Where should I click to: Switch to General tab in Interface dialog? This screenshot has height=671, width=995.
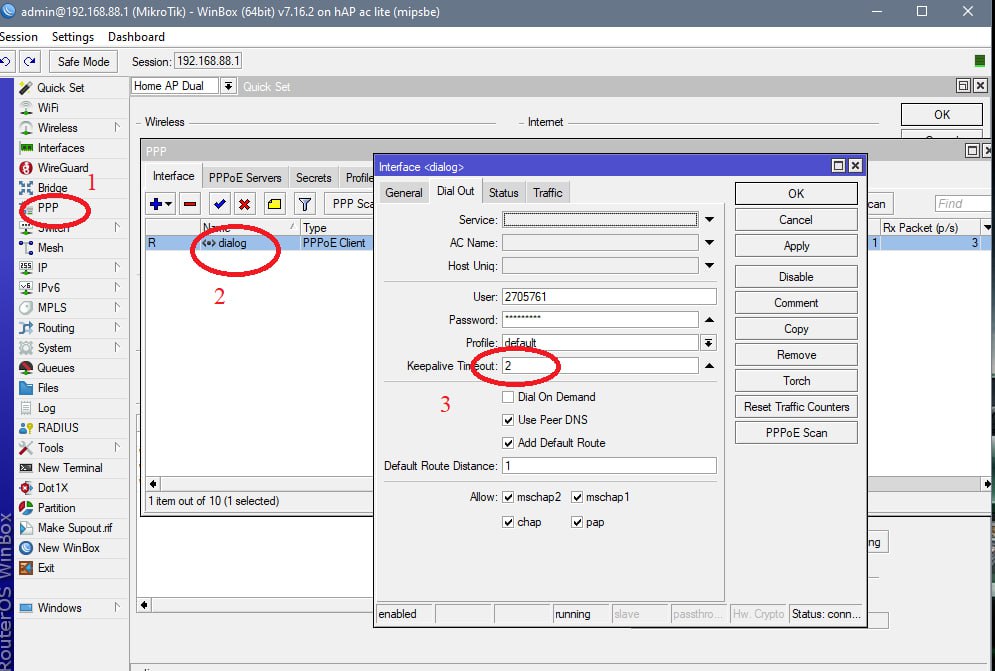[404, 192]
